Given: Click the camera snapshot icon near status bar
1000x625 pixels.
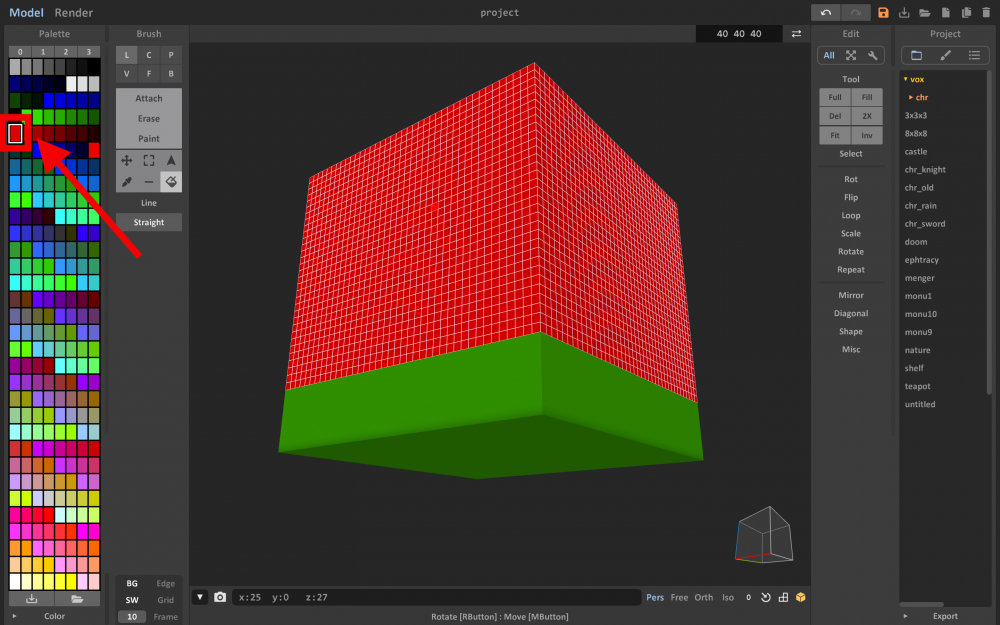Looking at the screenshot, I should (221, 597).
